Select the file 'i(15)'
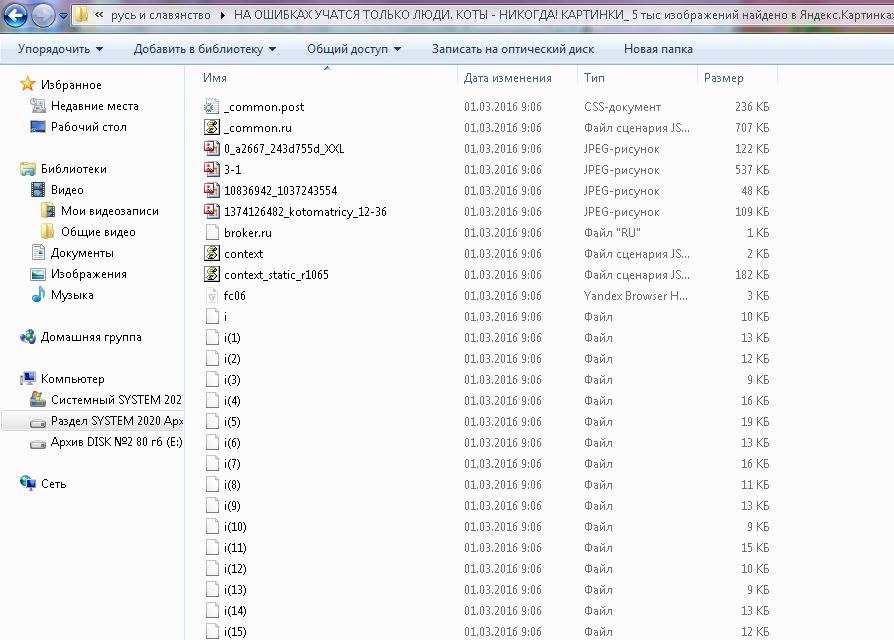 click(235, 631)
